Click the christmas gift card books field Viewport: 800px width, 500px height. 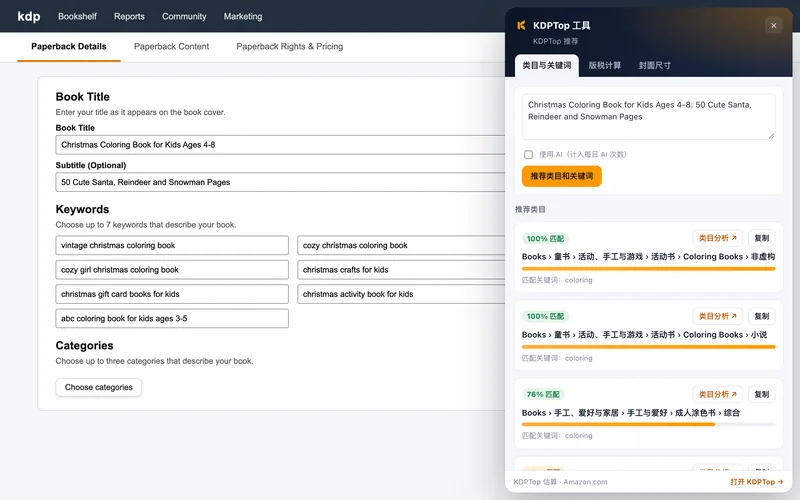pos(172,294)
